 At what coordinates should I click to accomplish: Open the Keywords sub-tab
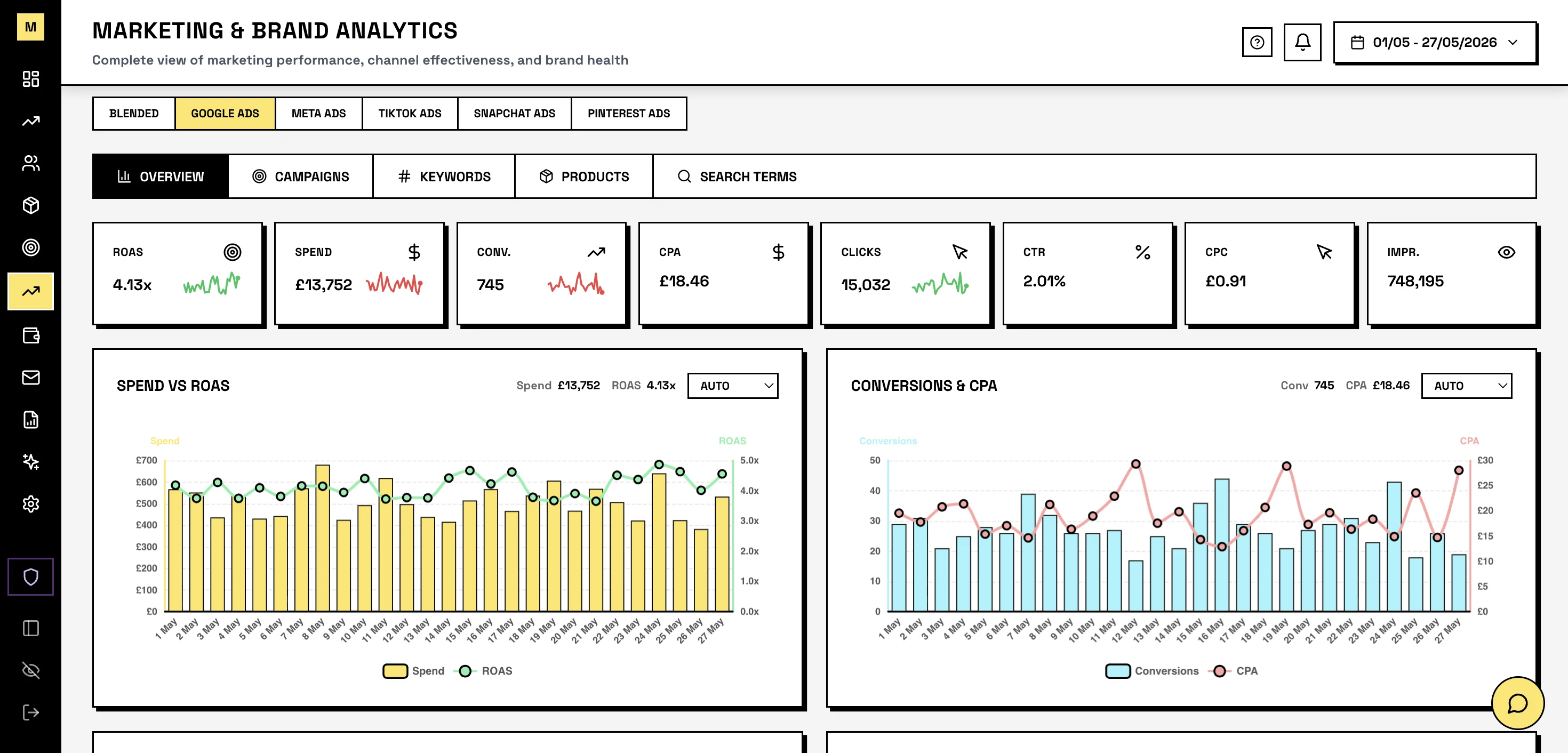pyautogui.click(x=444, y=177)
